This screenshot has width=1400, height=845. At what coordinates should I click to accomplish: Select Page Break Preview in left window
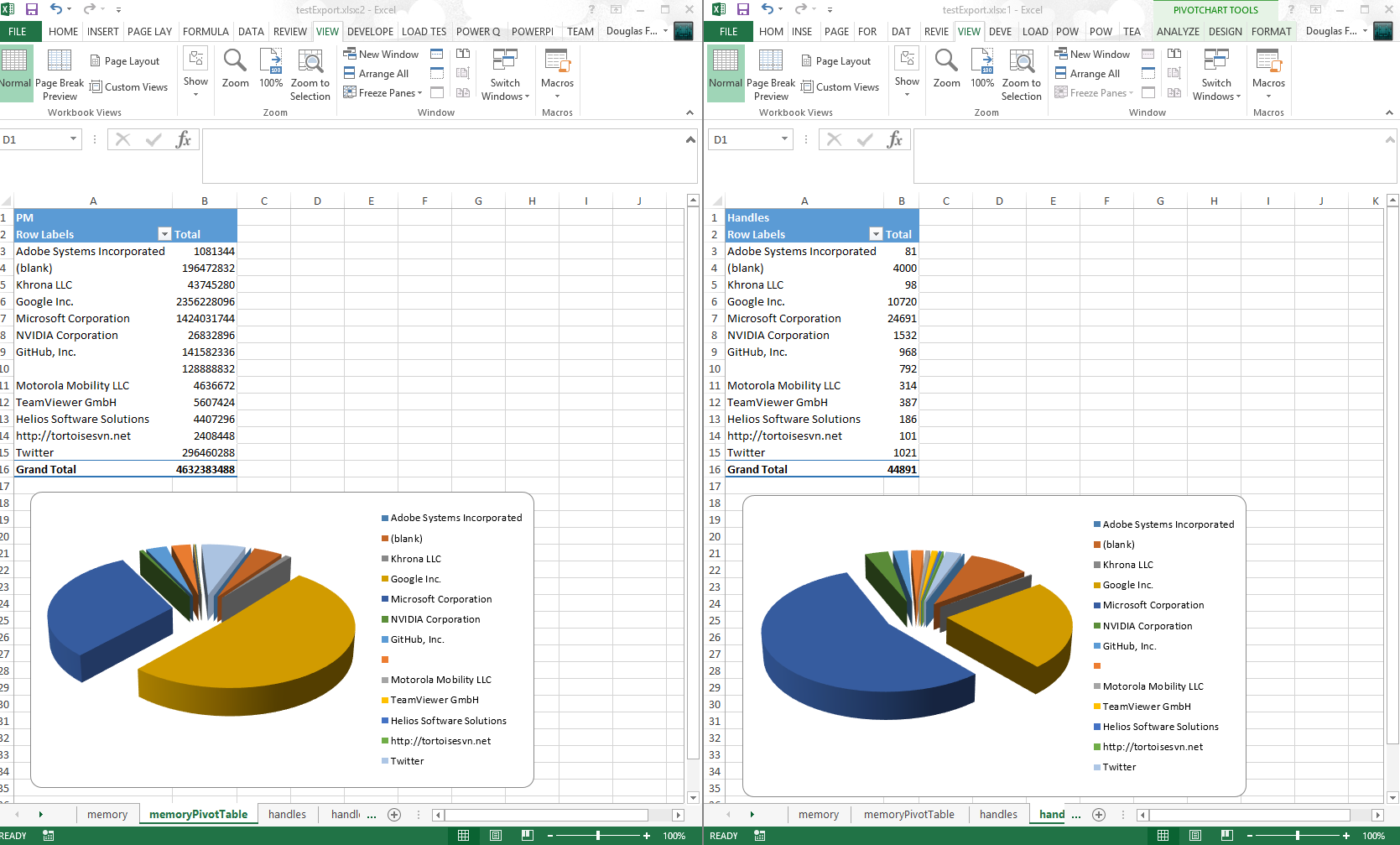[x=60, y=74]
